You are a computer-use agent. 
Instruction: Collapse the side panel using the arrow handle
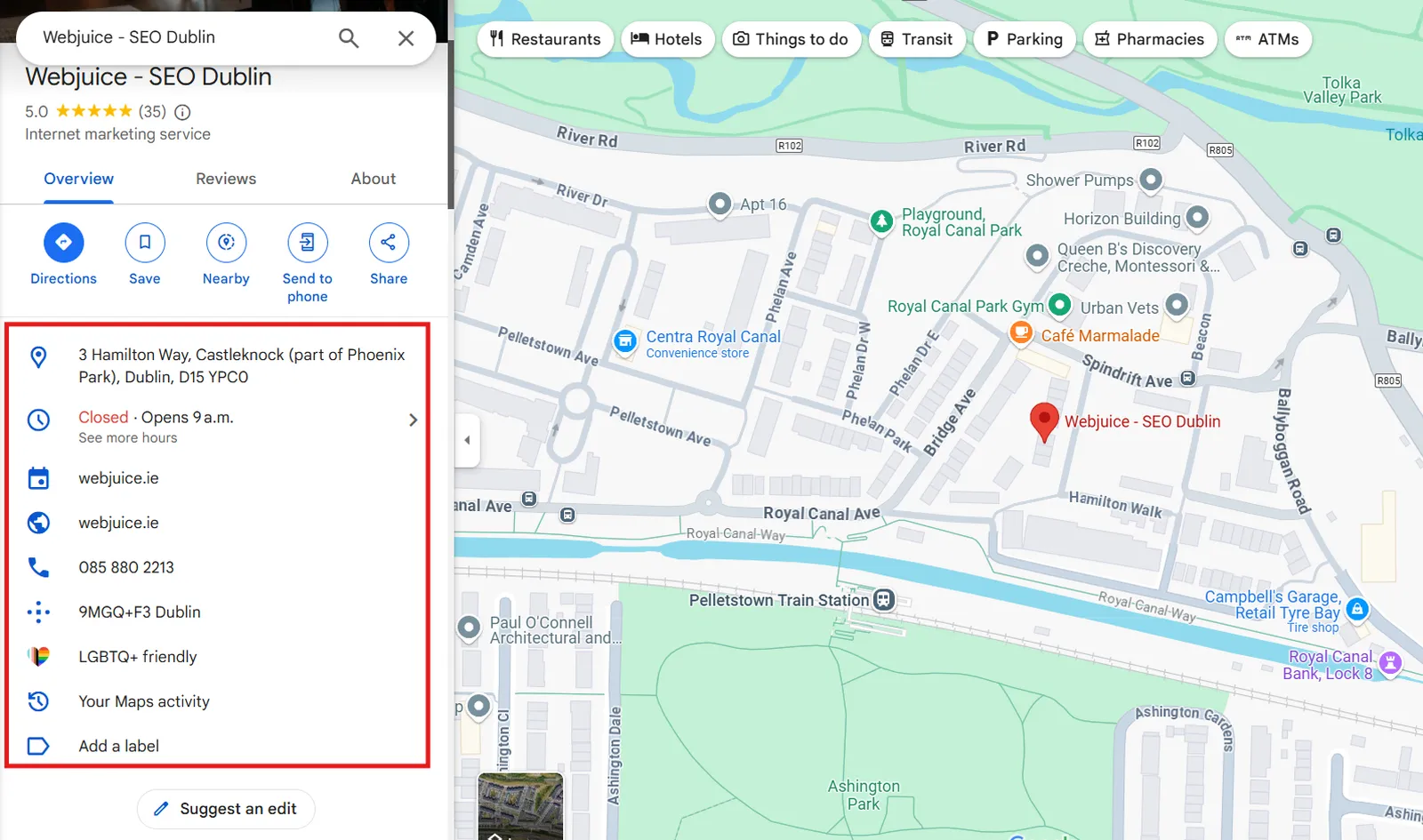[468, 440]
